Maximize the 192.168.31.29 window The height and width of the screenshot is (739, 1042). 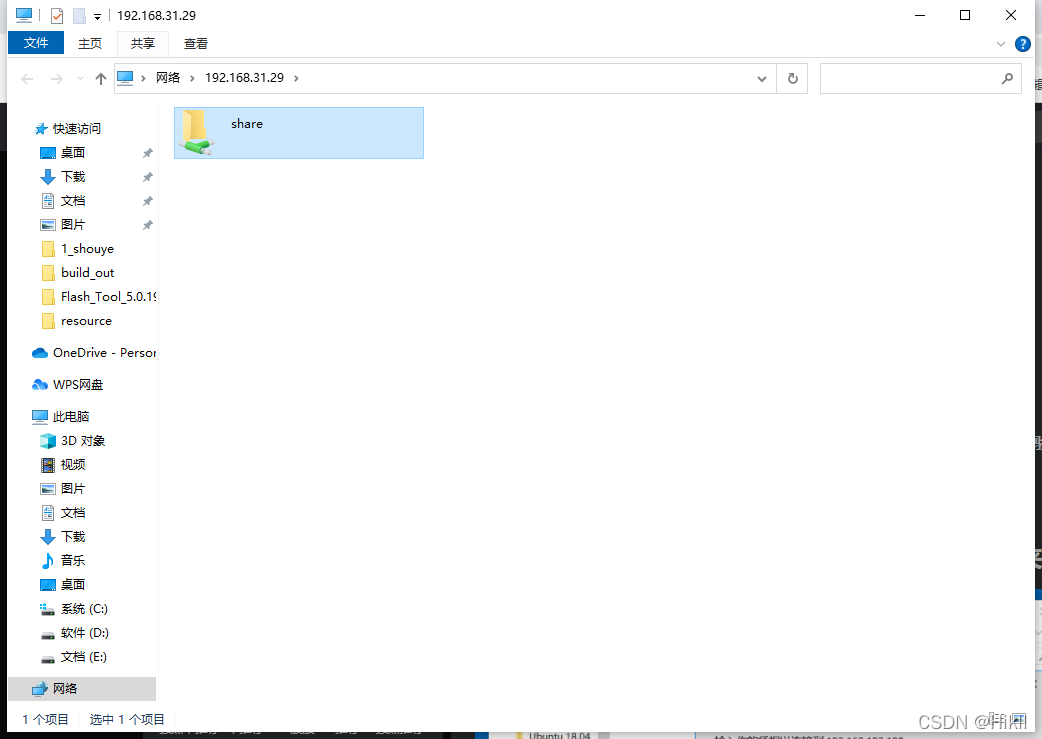point(965,15)
